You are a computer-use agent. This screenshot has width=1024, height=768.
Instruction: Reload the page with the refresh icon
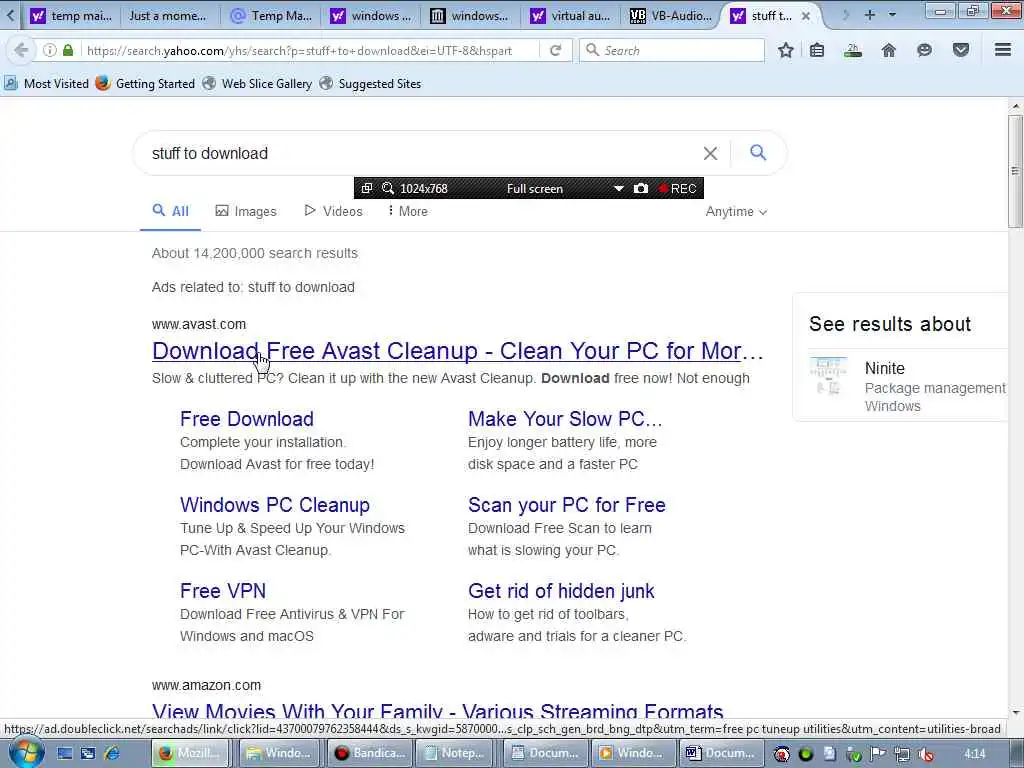coord(556,50)
